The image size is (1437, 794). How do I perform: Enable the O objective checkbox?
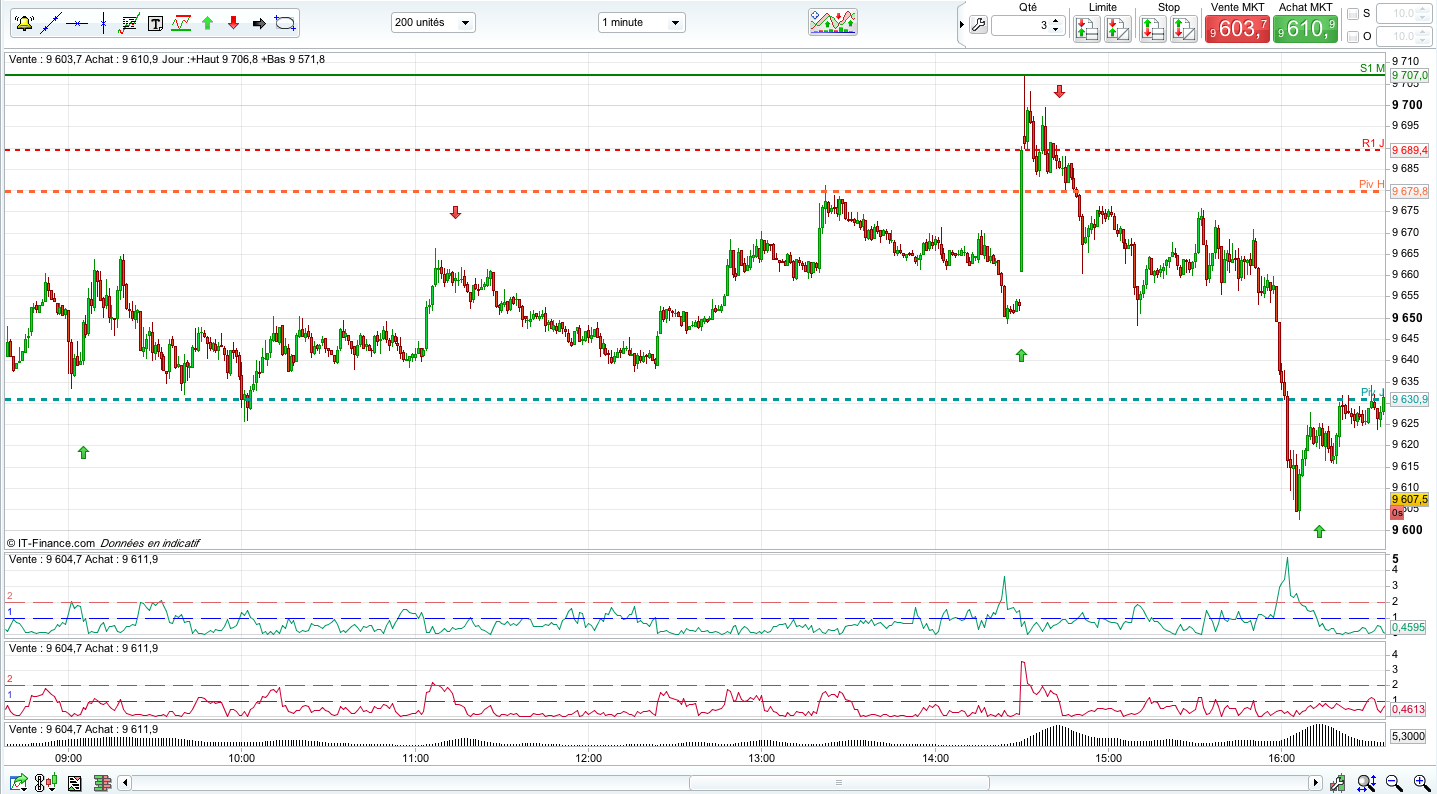click(x=1353, y=37)
